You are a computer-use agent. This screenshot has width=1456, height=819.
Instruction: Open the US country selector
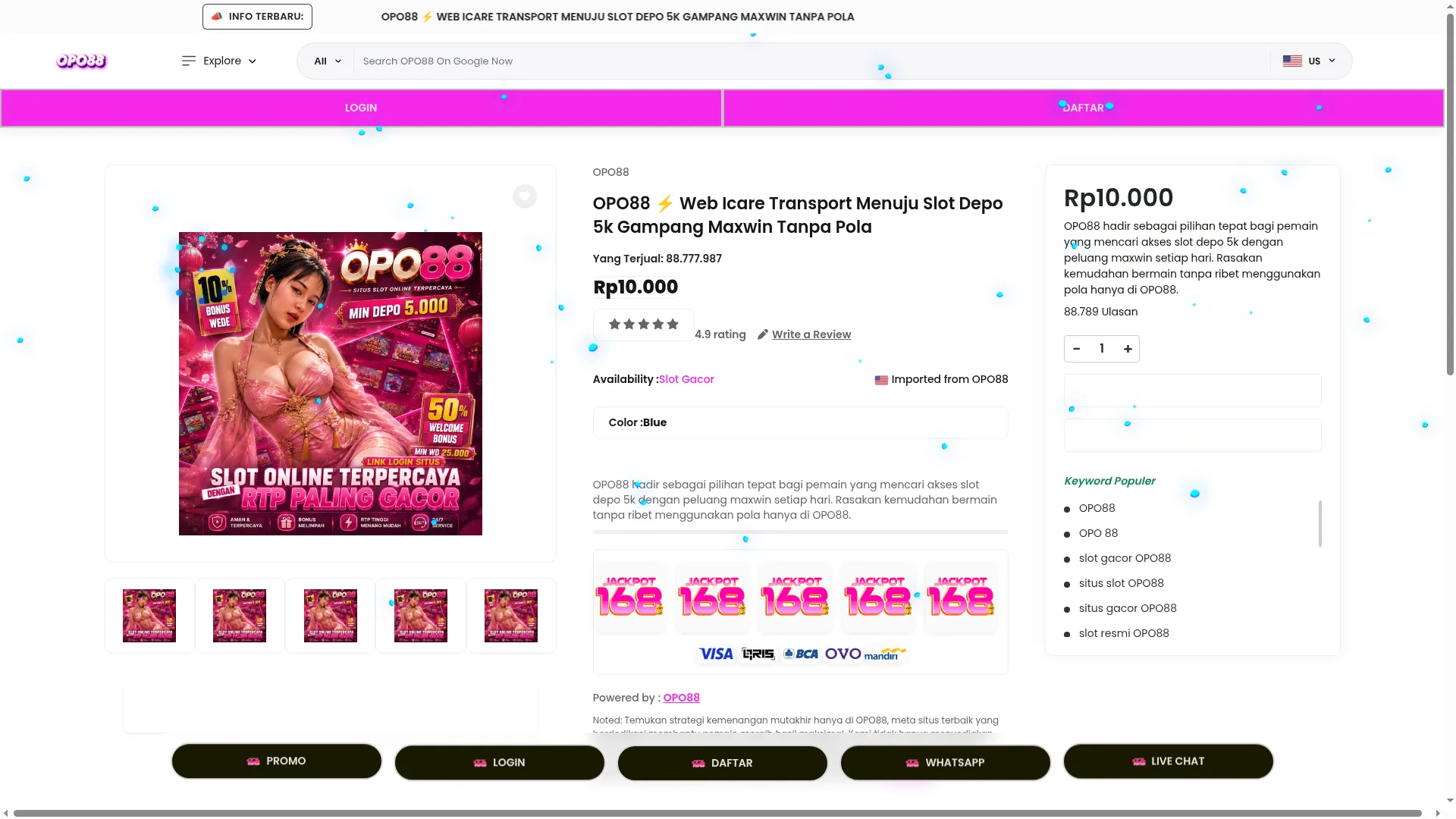point(1309,61)
